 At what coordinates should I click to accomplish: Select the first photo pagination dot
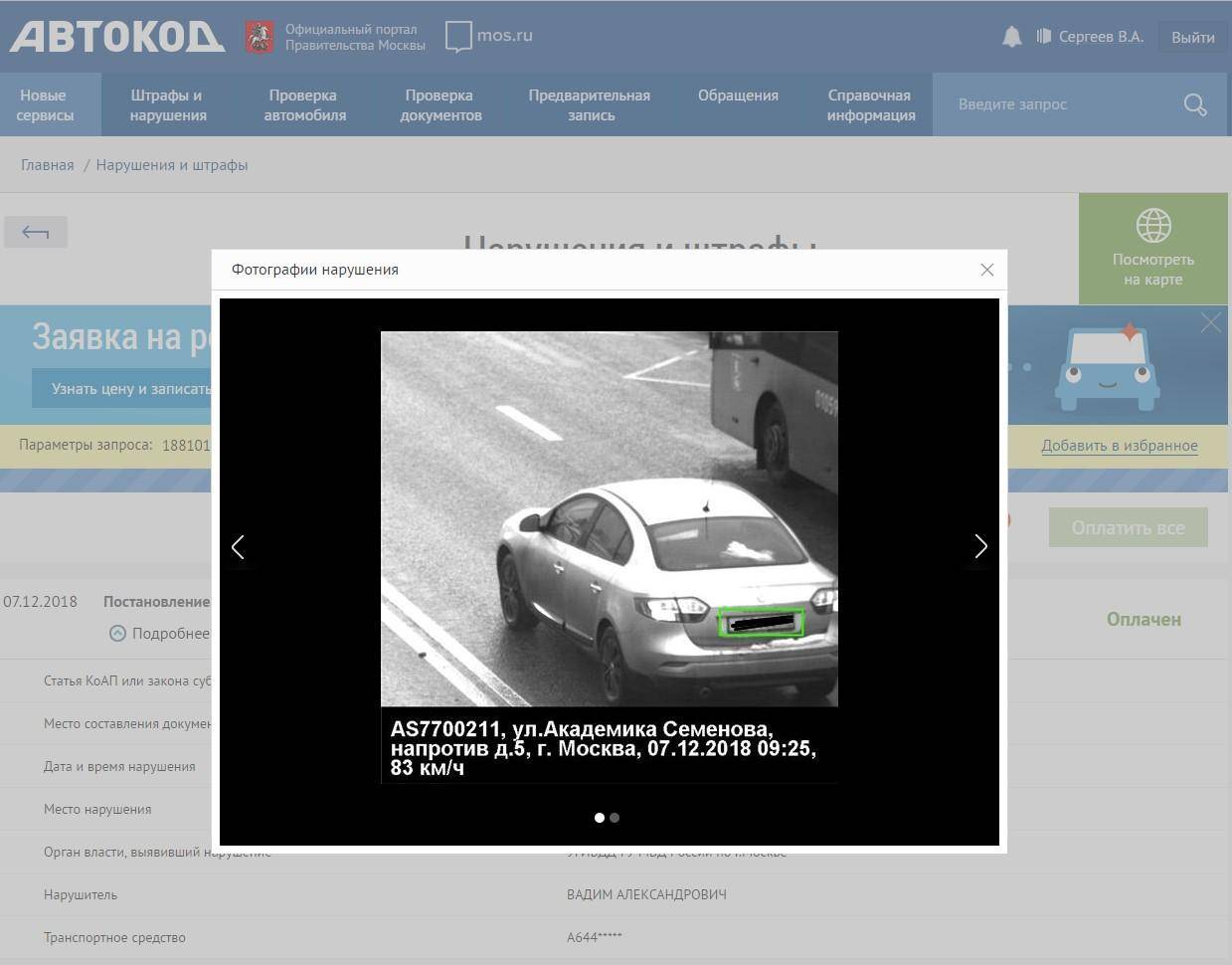[x=599, y=818]
